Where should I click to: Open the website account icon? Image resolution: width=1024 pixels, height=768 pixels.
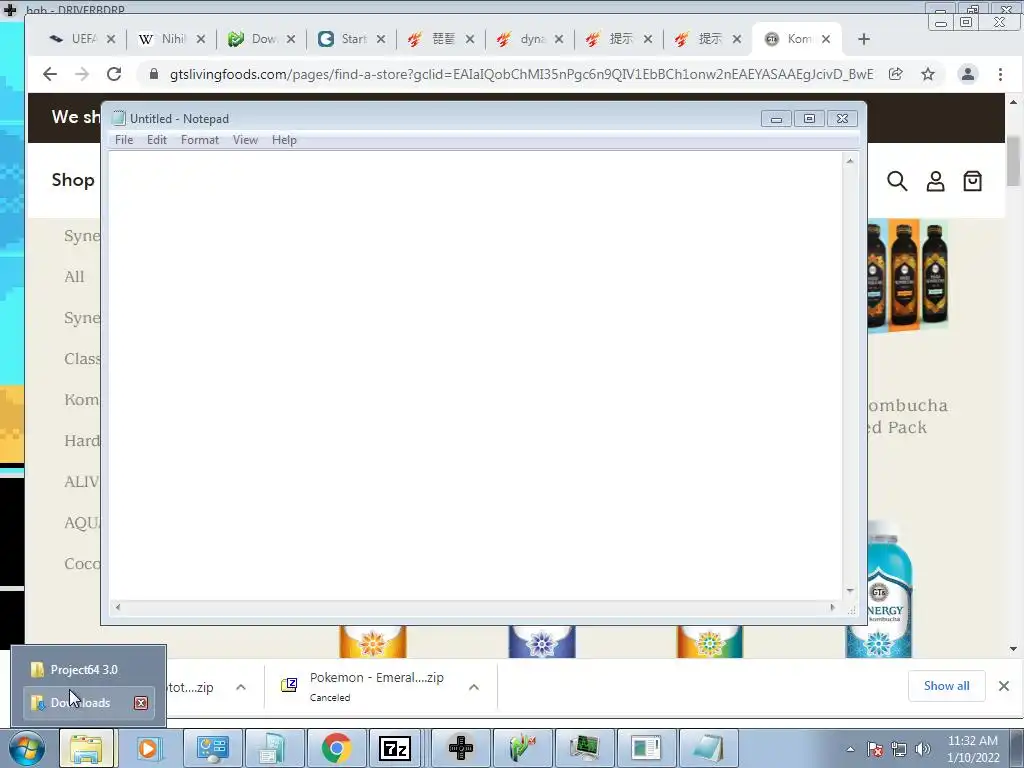935,181
